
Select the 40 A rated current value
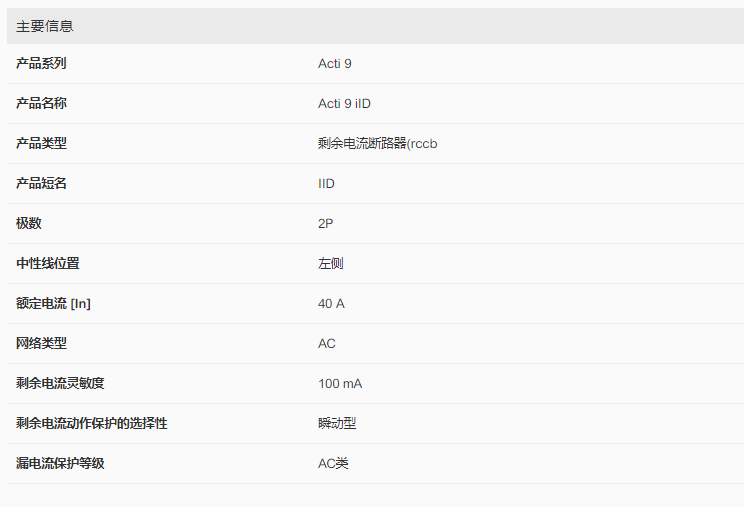click(331, 304)
